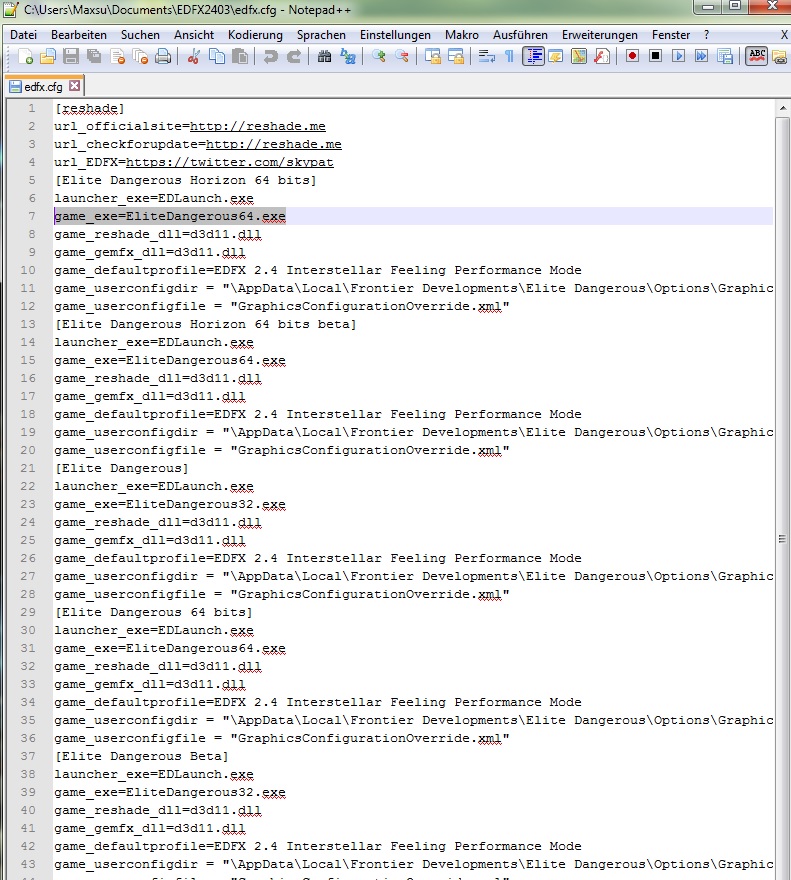Place cursor in game_exe=EliteDangerous64.exe line 7
The image size is (791, 880).
170,216
